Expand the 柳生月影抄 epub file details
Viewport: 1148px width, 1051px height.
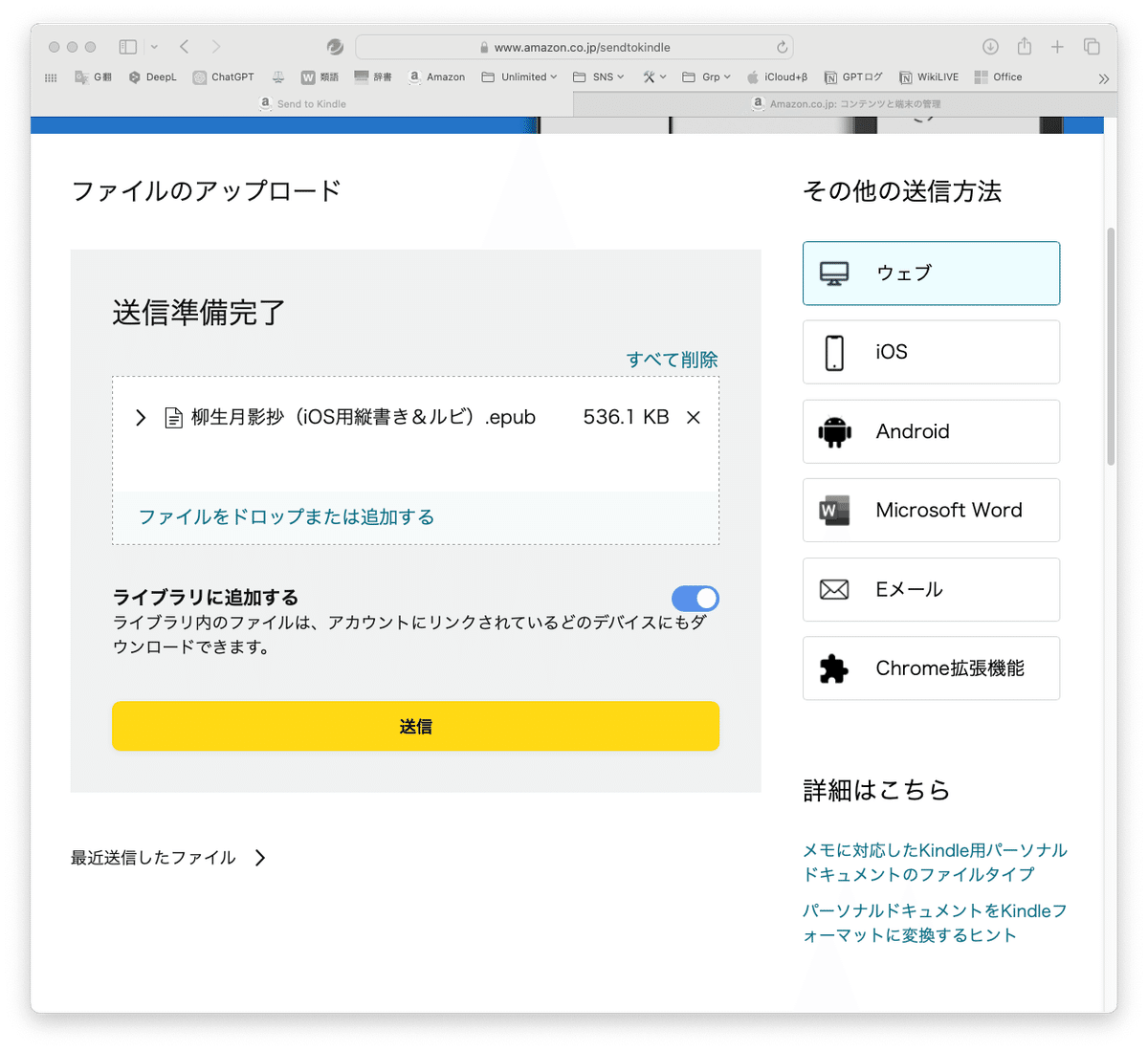point(141,418)
